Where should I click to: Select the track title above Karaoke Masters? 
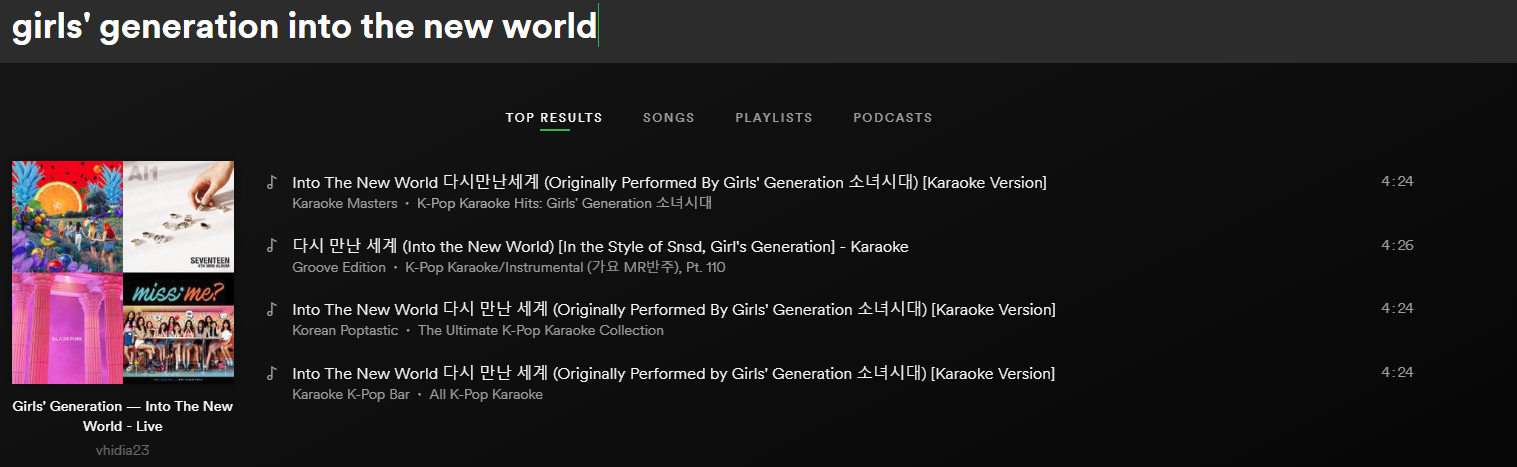pos(669,182)
